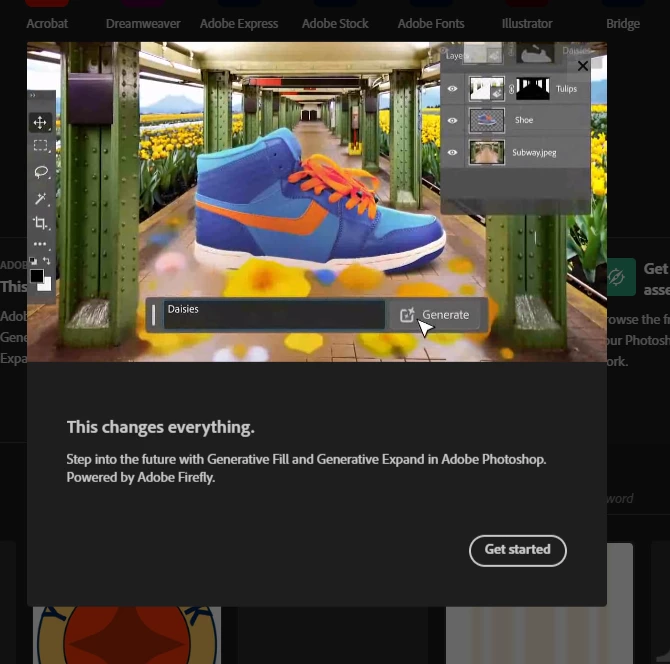This screenshot has height=664, width=670.
Task: Select the Tulips layer mask thumbnail
Action: pos(533,89)
